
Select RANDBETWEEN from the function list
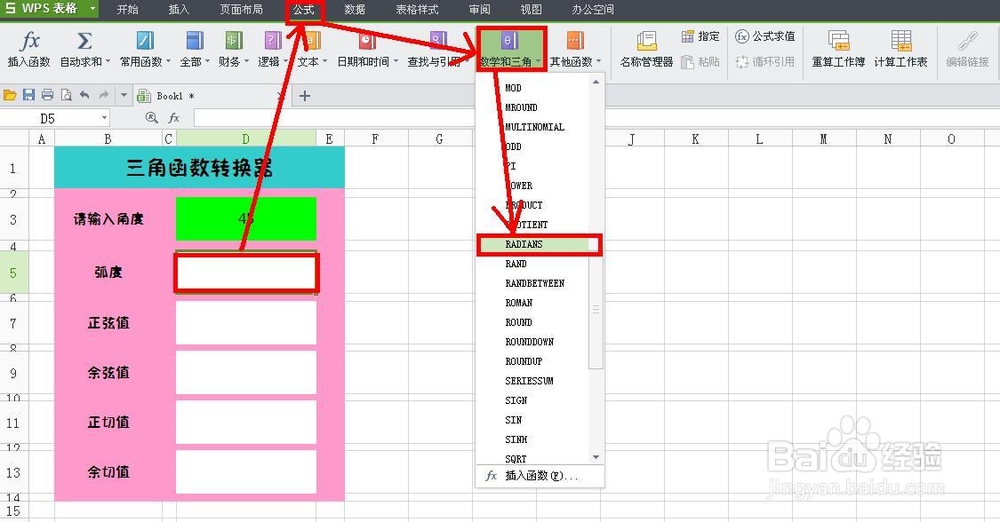pyautogui.click(x=534, y=283)
